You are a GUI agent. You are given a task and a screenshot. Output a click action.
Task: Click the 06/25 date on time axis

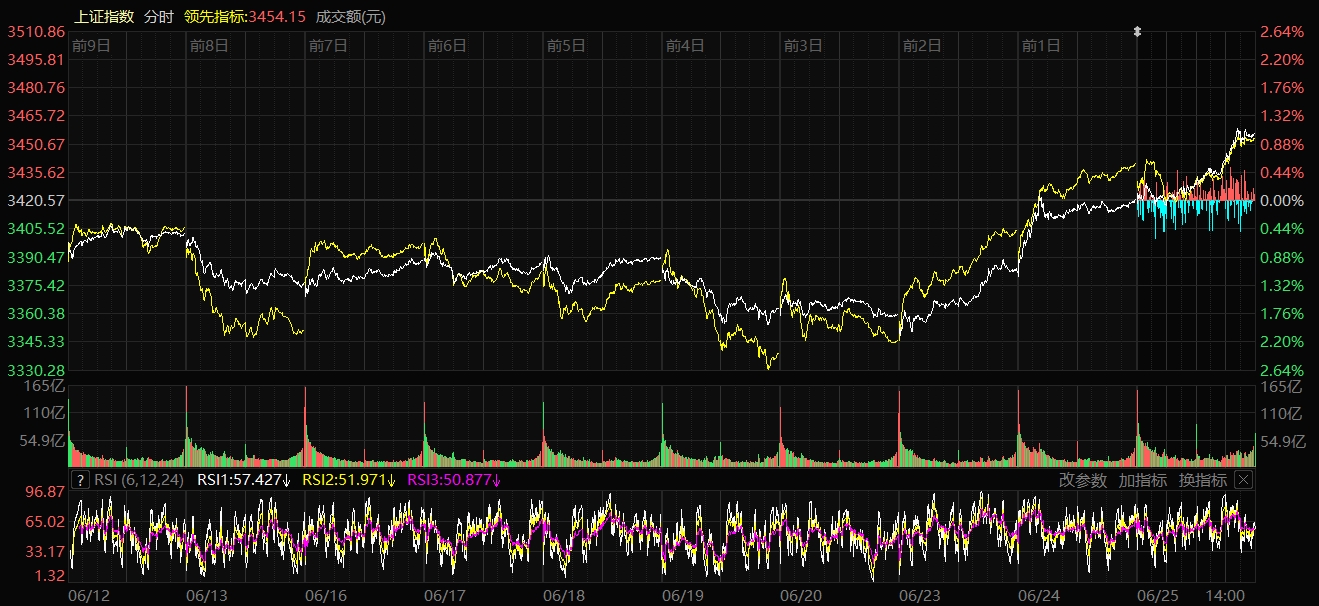point(1158,595)
